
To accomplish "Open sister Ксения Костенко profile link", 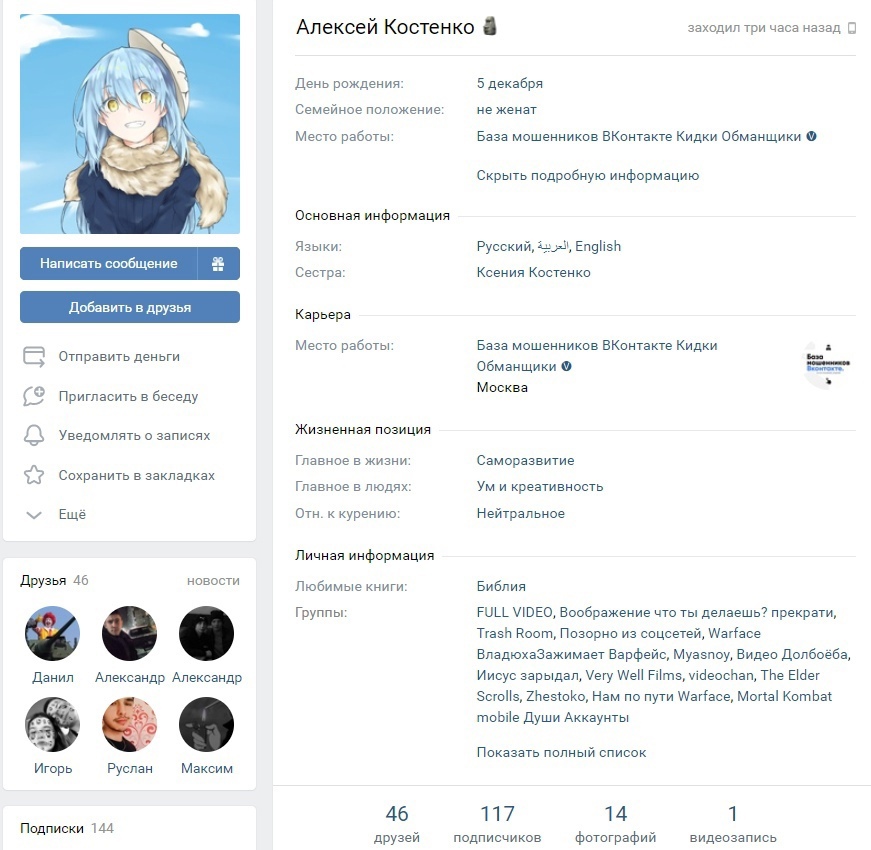I will (x=533, y=272).
